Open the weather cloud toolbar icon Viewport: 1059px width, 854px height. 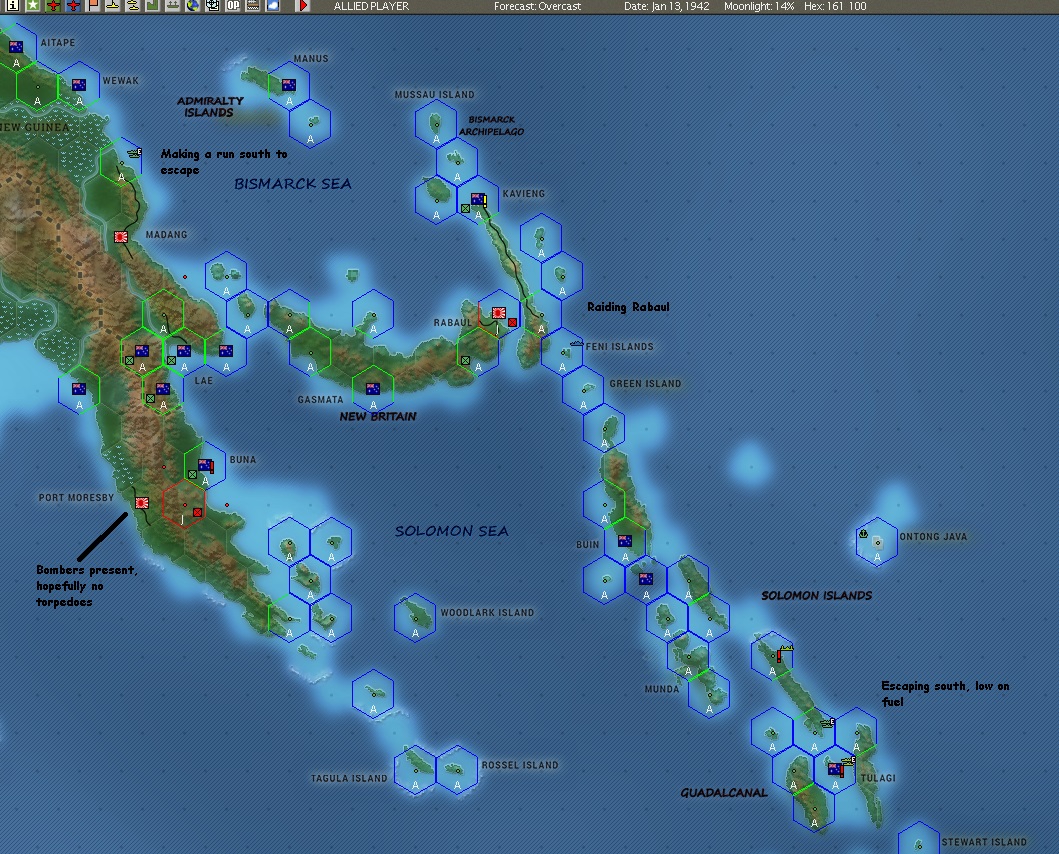[x=273, y=5]
